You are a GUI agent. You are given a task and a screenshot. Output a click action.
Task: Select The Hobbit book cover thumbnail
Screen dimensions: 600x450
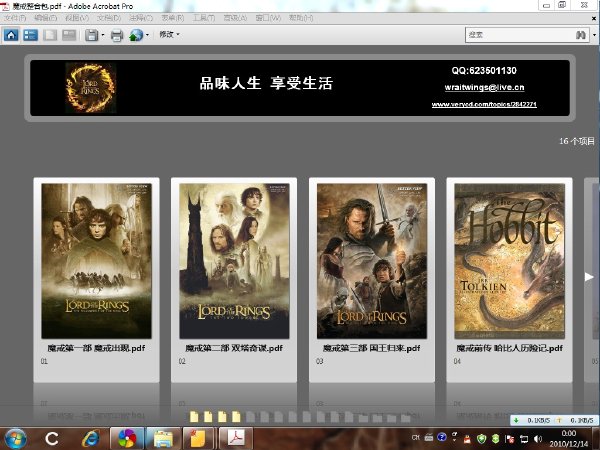coord(510,261)
